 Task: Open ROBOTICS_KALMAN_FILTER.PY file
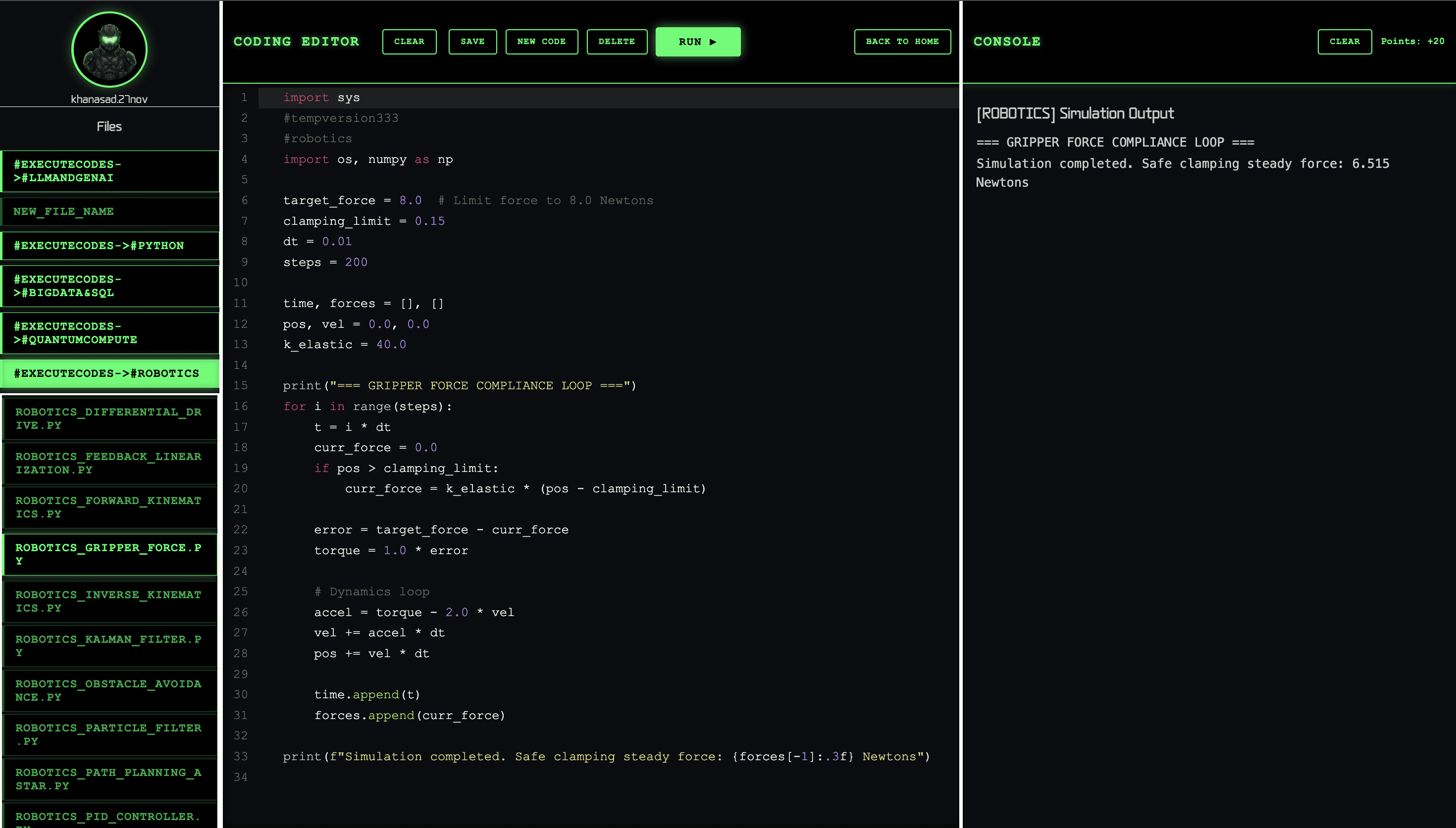pyautogui.click(x=110, y=646)
